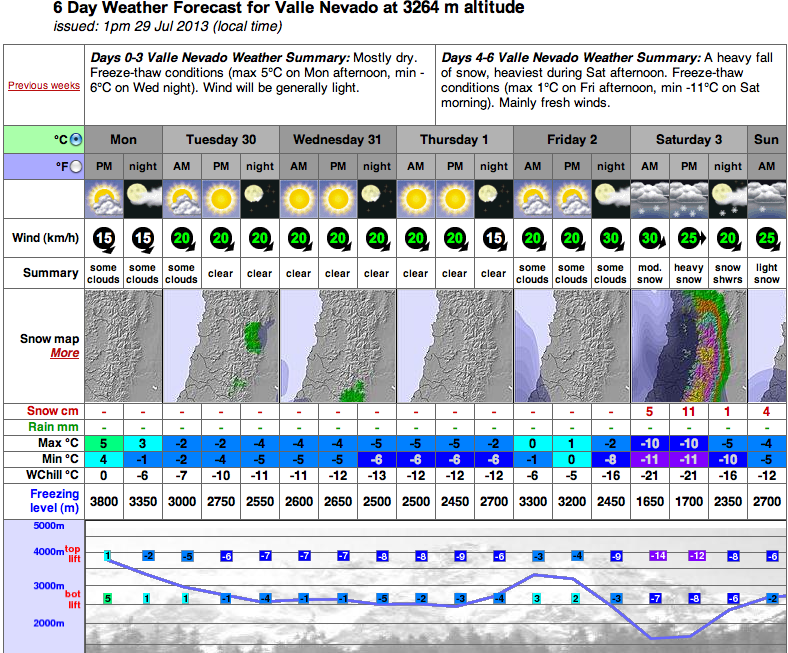Image resolution: width=788 pixels, height=653 pixels.
Task: Click Thursday night clear moon icon
Action: 494,199
